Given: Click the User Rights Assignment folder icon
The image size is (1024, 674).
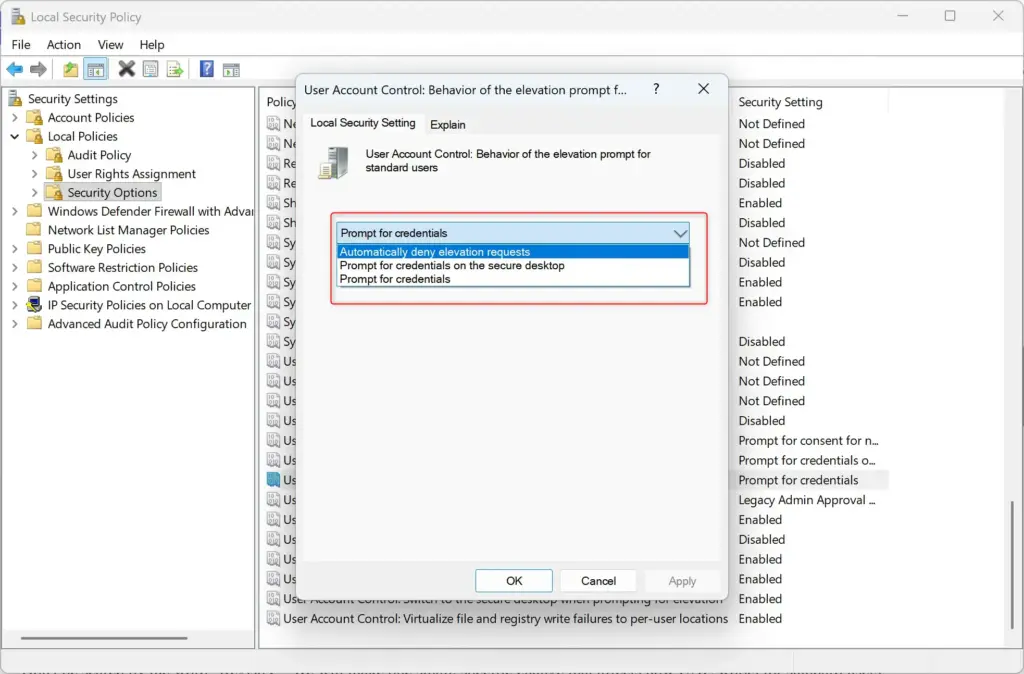Looking at the screenshot, I should 54,174.
